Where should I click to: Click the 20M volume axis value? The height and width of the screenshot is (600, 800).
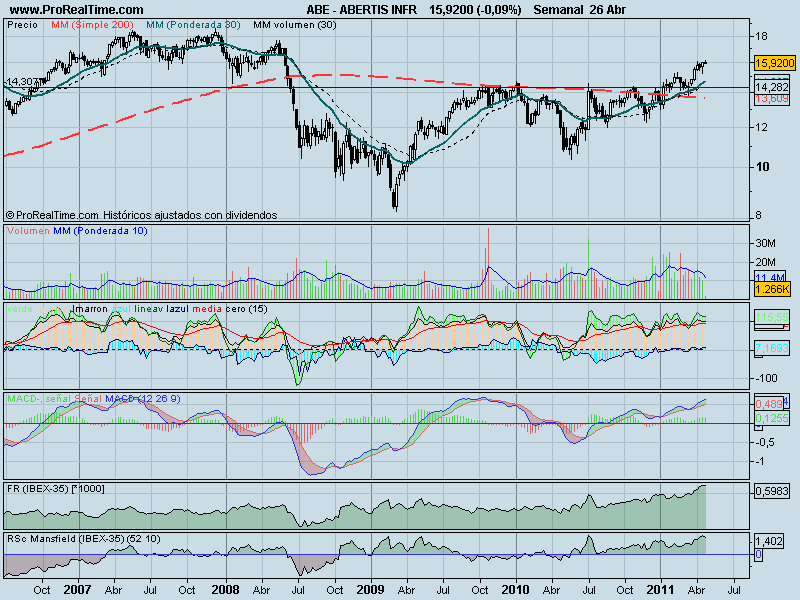[x=765, y=262]
